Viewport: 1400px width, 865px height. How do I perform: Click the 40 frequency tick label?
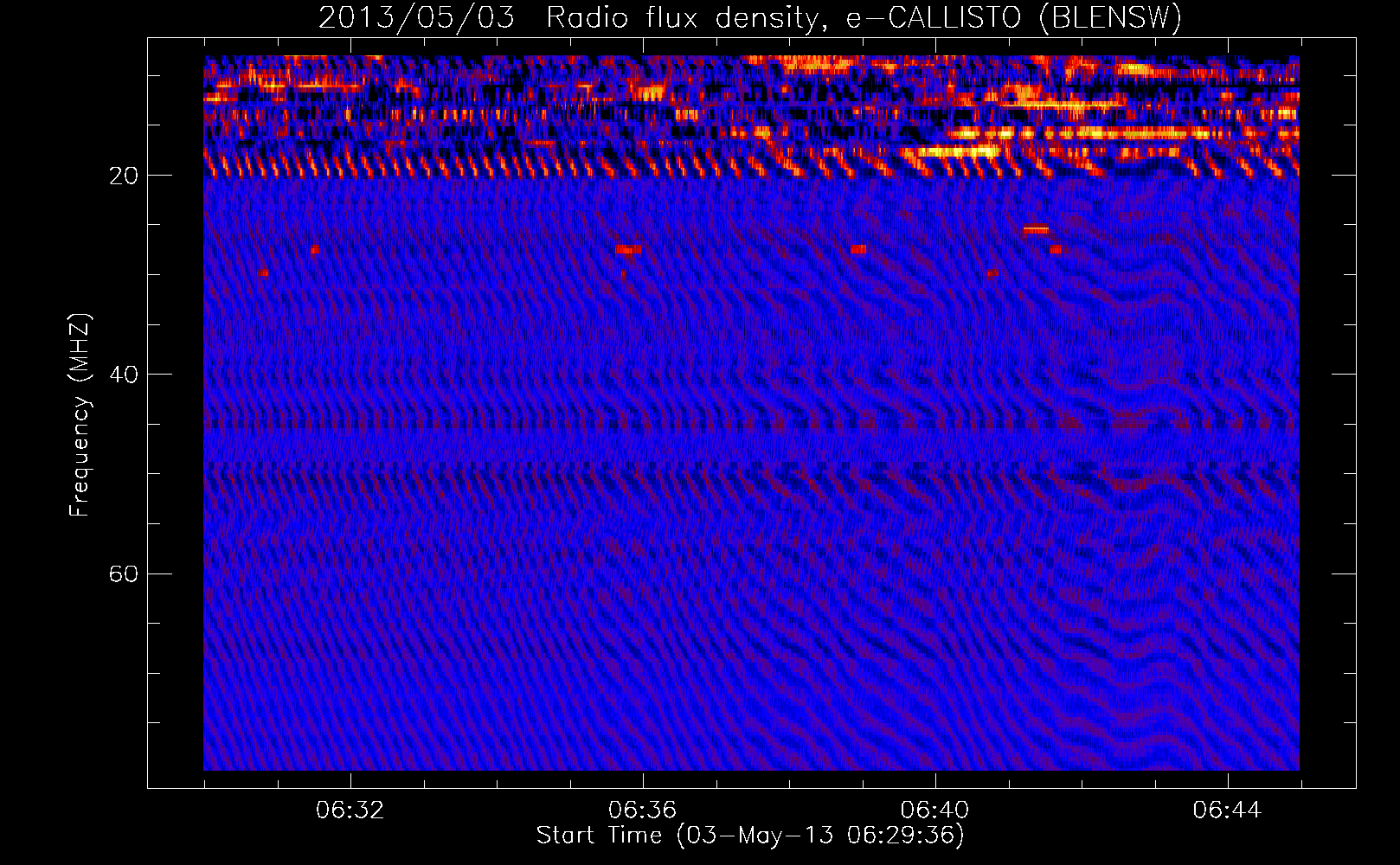tap(123, 375)
